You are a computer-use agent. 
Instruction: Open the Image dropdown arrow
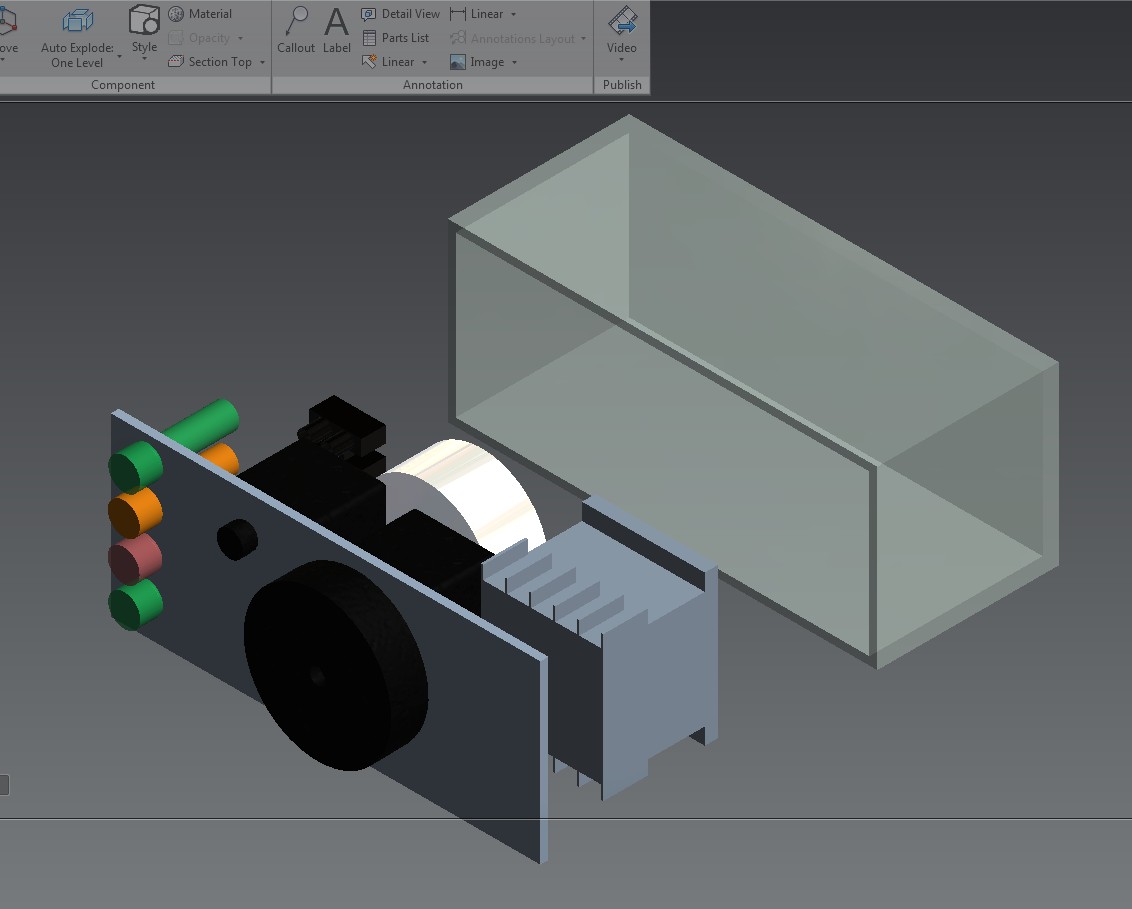515,63
